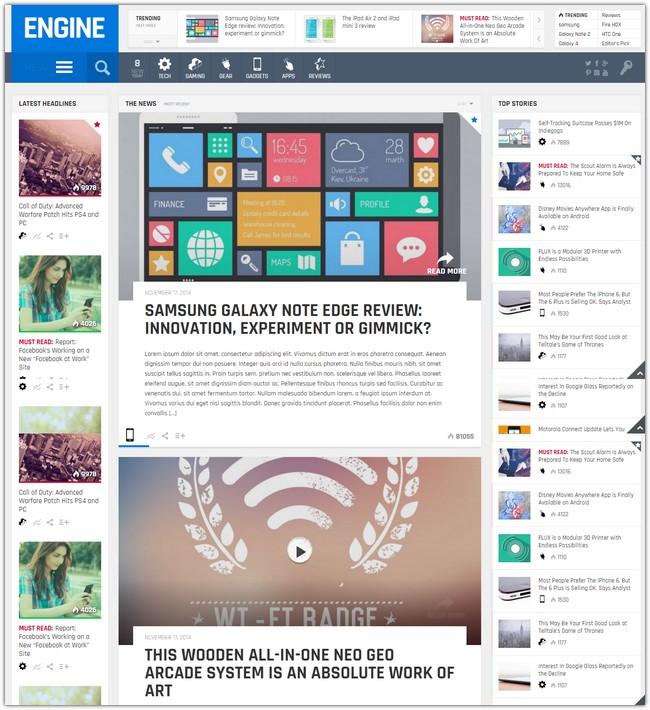The height and width of the screenshot is (710, 650).
Task: Click "TOP STORIES" heading
Action: (x=517, y=104)
